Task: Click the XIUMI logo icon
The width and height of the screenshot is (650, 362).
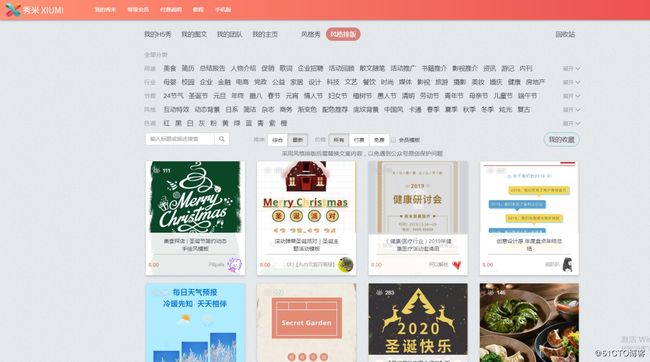Action: tap(13, 10)
